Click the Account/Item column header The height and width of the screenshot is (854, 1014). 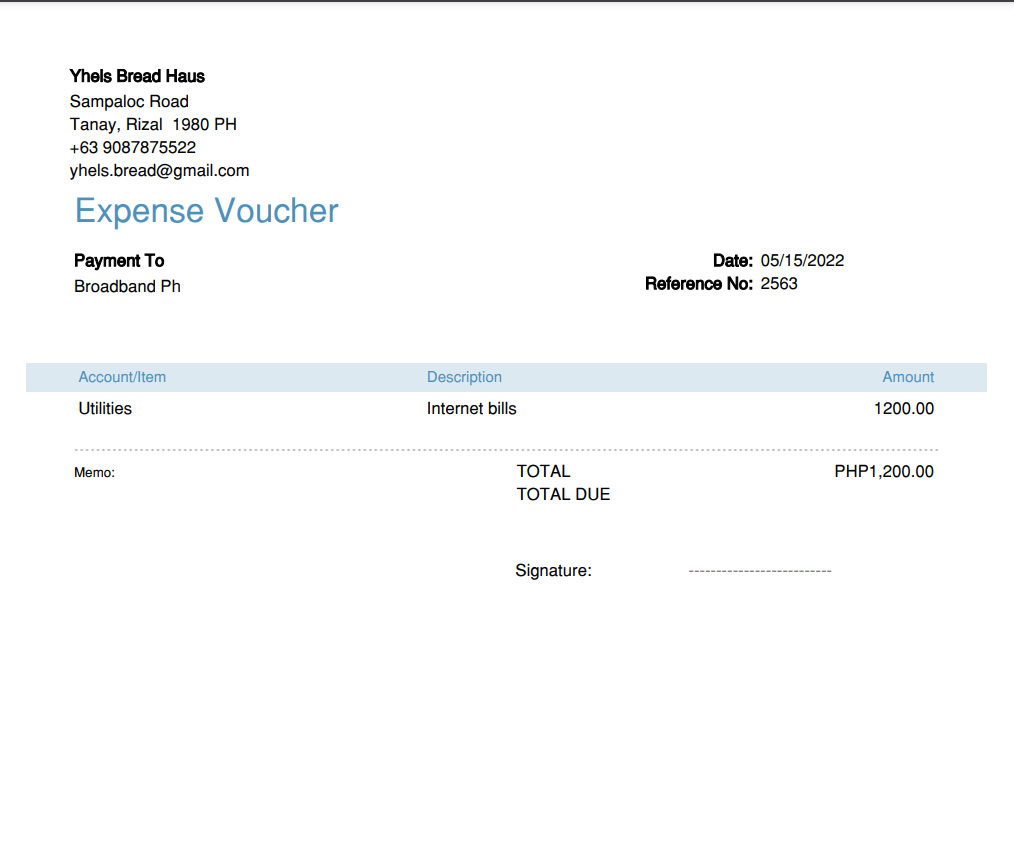click(122, 377)
